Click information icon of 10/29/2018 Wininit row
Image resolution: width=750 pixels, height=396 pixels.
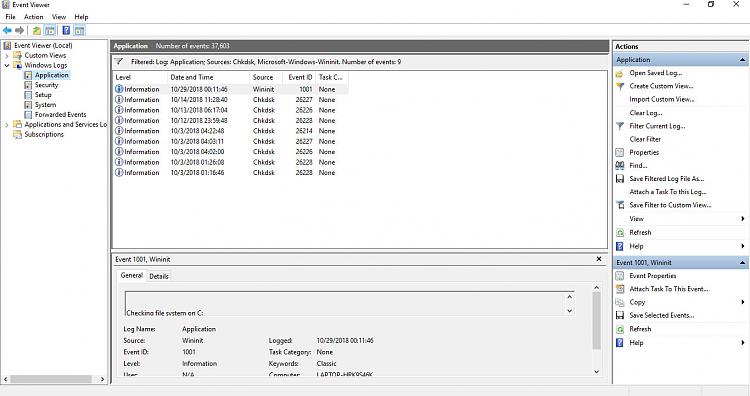point(119,89)
